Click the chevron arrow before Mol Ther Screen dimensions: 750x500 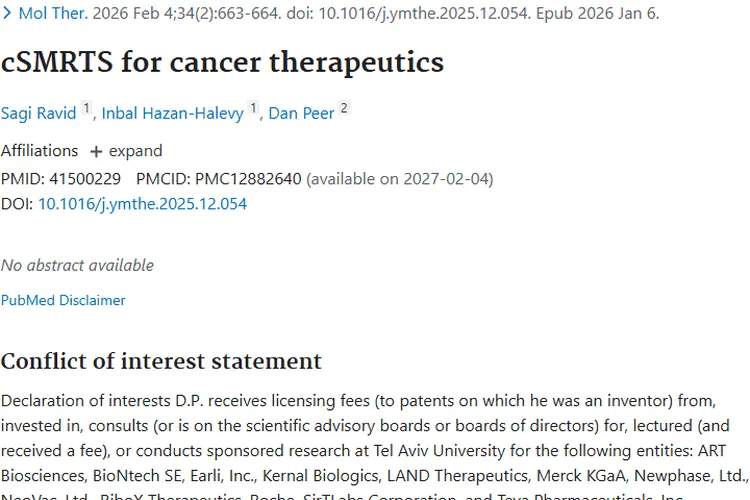pos(7,14)
